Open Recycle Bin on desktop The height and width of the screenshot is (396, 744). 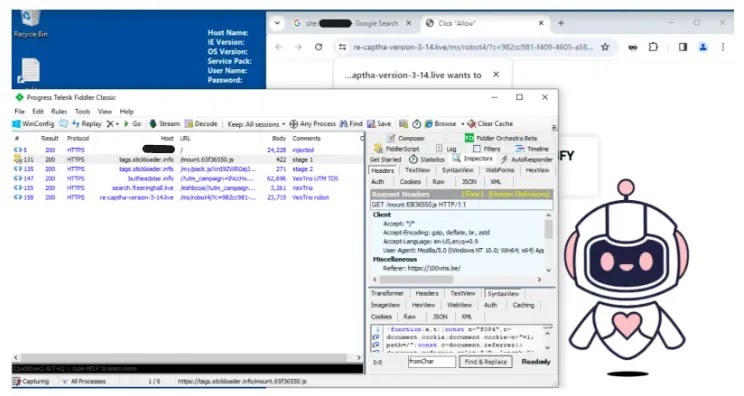coord(30,24)
